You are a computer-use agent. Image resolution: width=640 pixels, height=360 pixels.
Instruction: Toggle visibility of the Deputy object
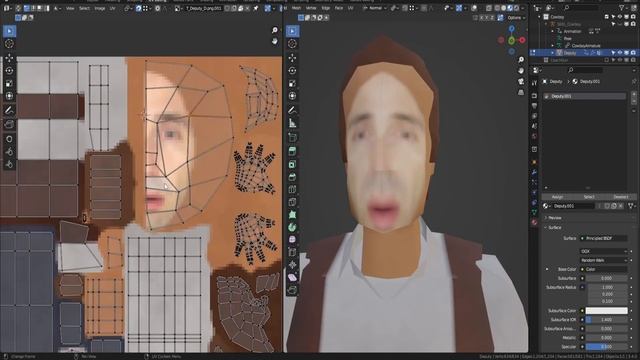coord(620,53)
